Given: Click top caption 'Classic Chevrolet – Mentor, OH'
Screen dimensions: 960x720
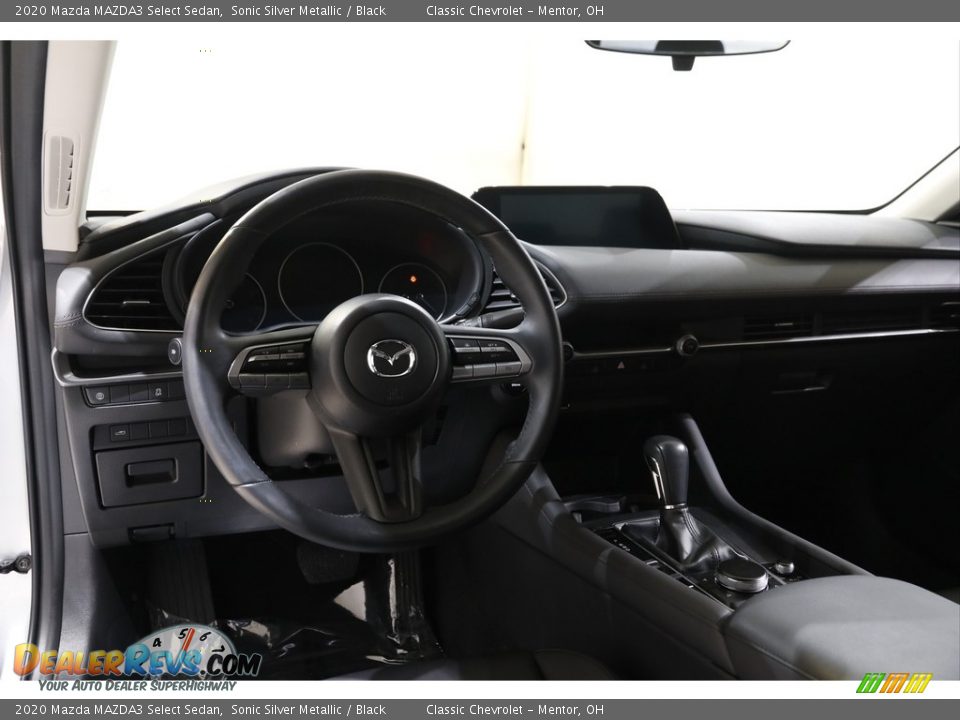Looking at the screenshot, I should pos(515,10).
